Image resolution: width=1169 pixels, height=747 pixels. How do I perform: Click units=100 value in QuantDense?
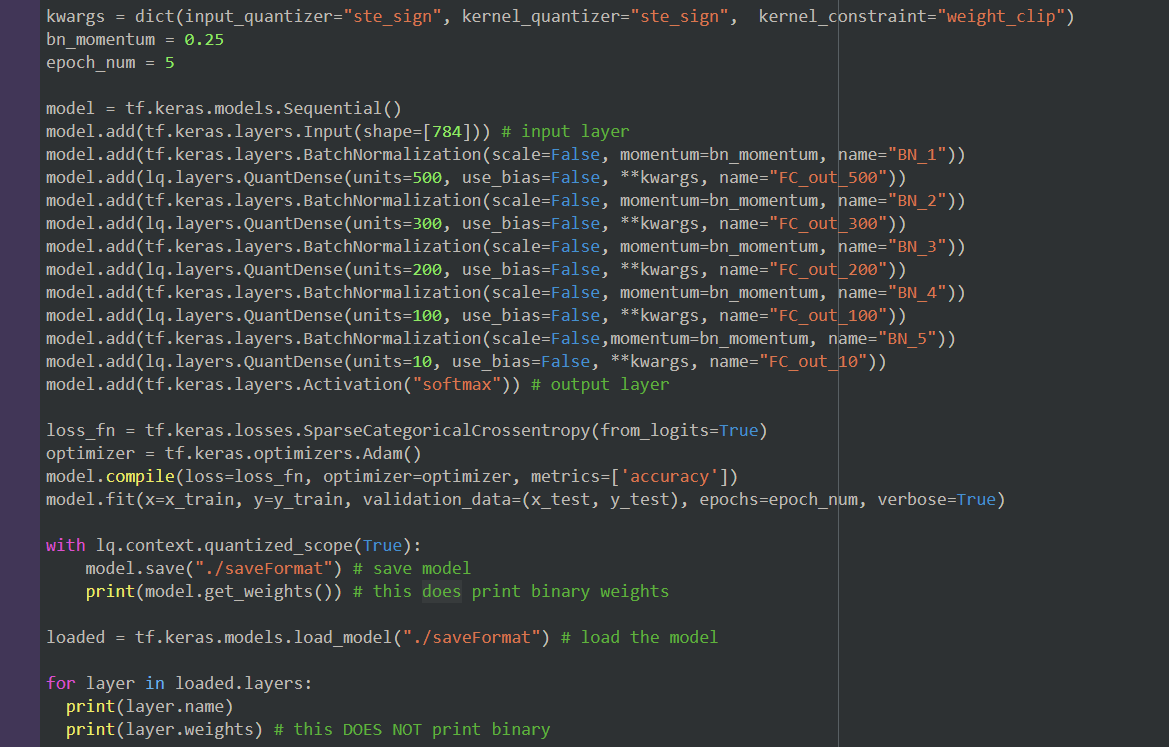427,316
